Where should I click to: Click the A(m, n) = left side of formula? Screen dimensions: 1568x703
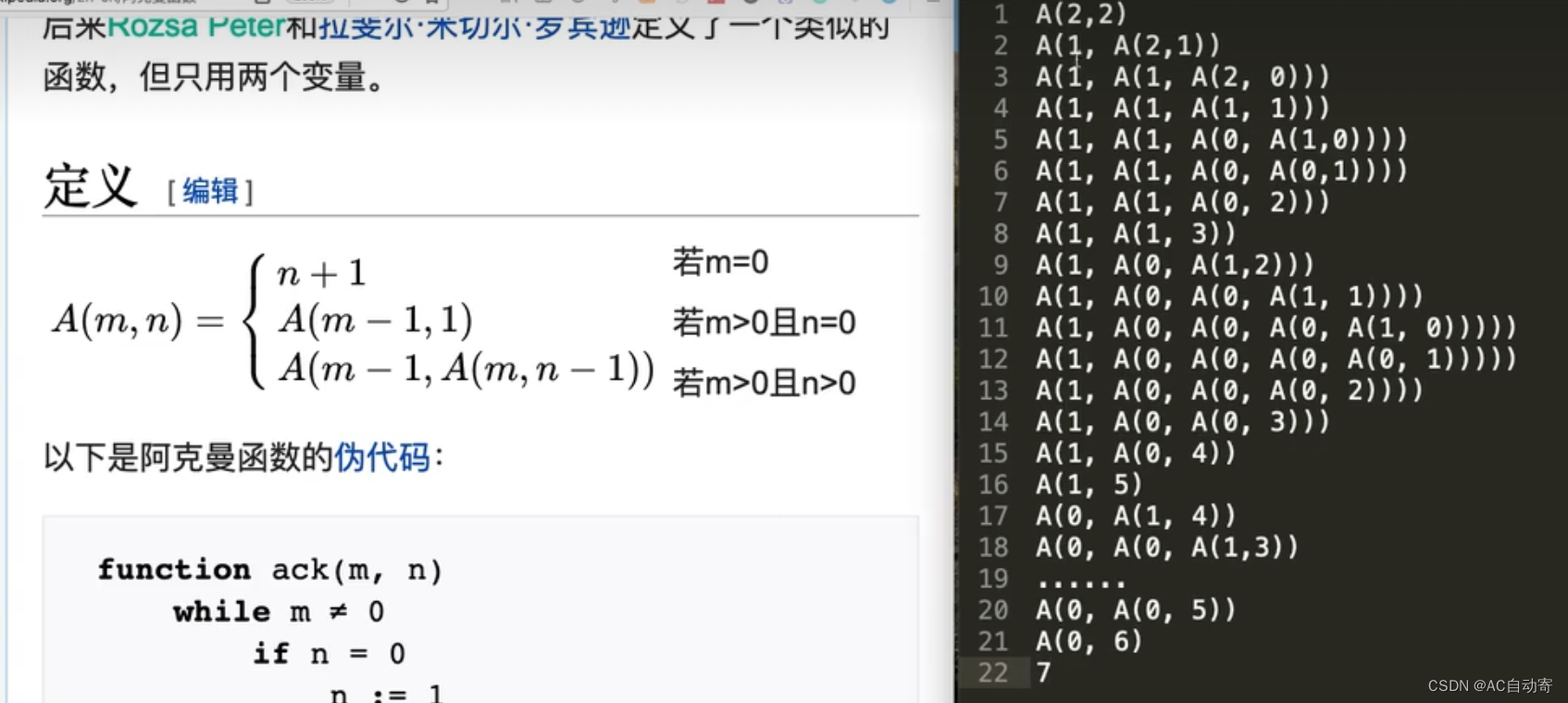(x=138, y=320)
